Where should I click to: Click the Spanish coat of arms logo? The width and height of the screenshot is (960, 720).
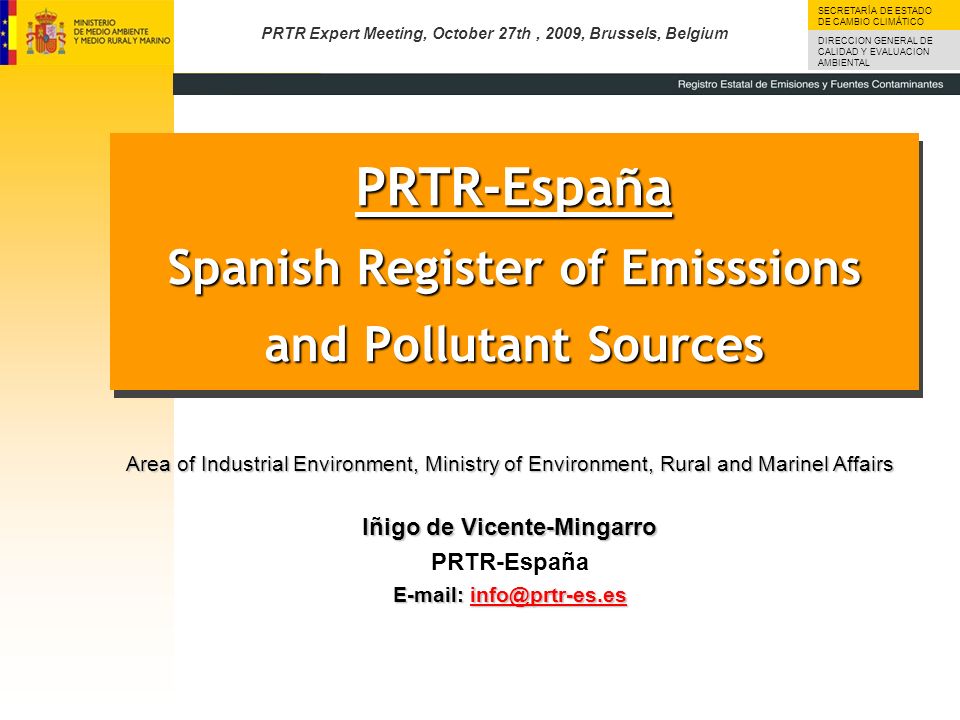46,32
